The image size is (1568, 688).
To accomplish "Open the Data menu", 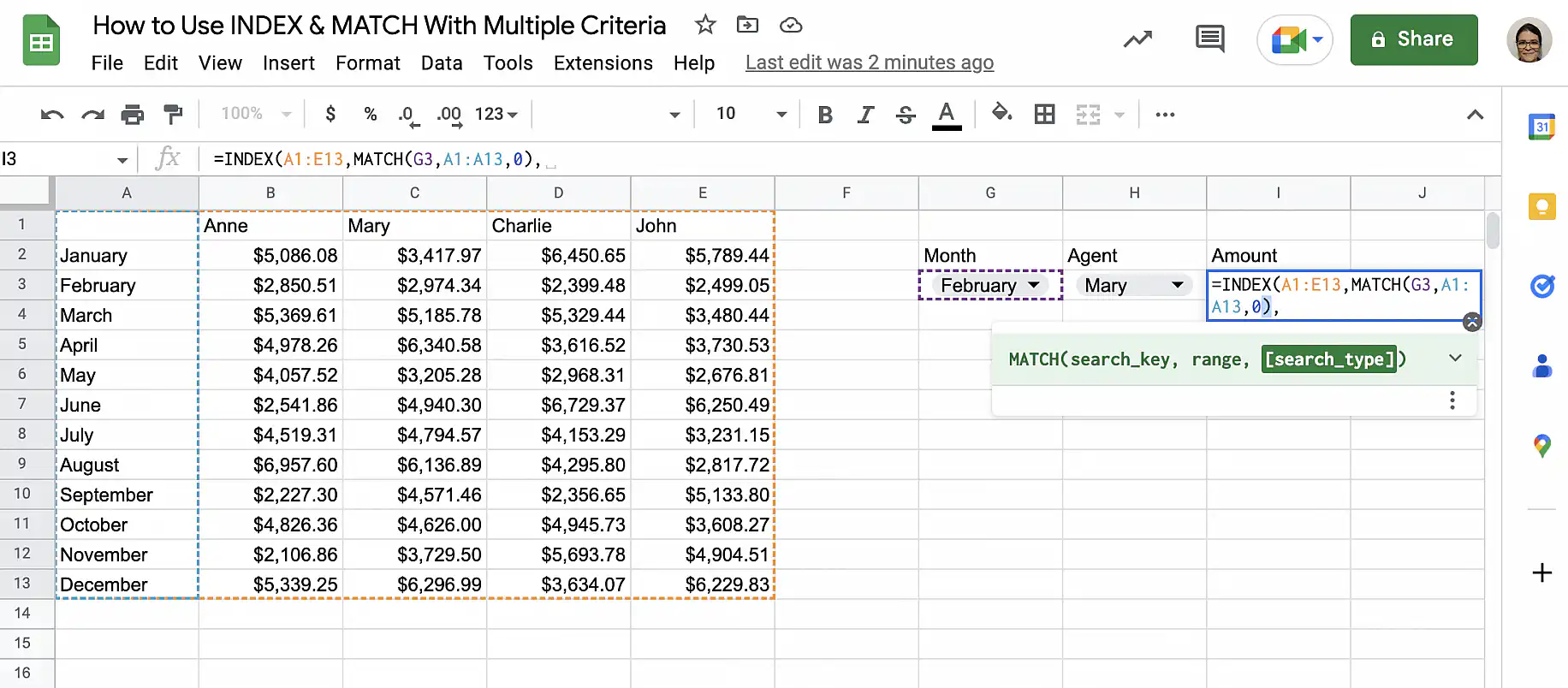I will [x=442, y=63].
